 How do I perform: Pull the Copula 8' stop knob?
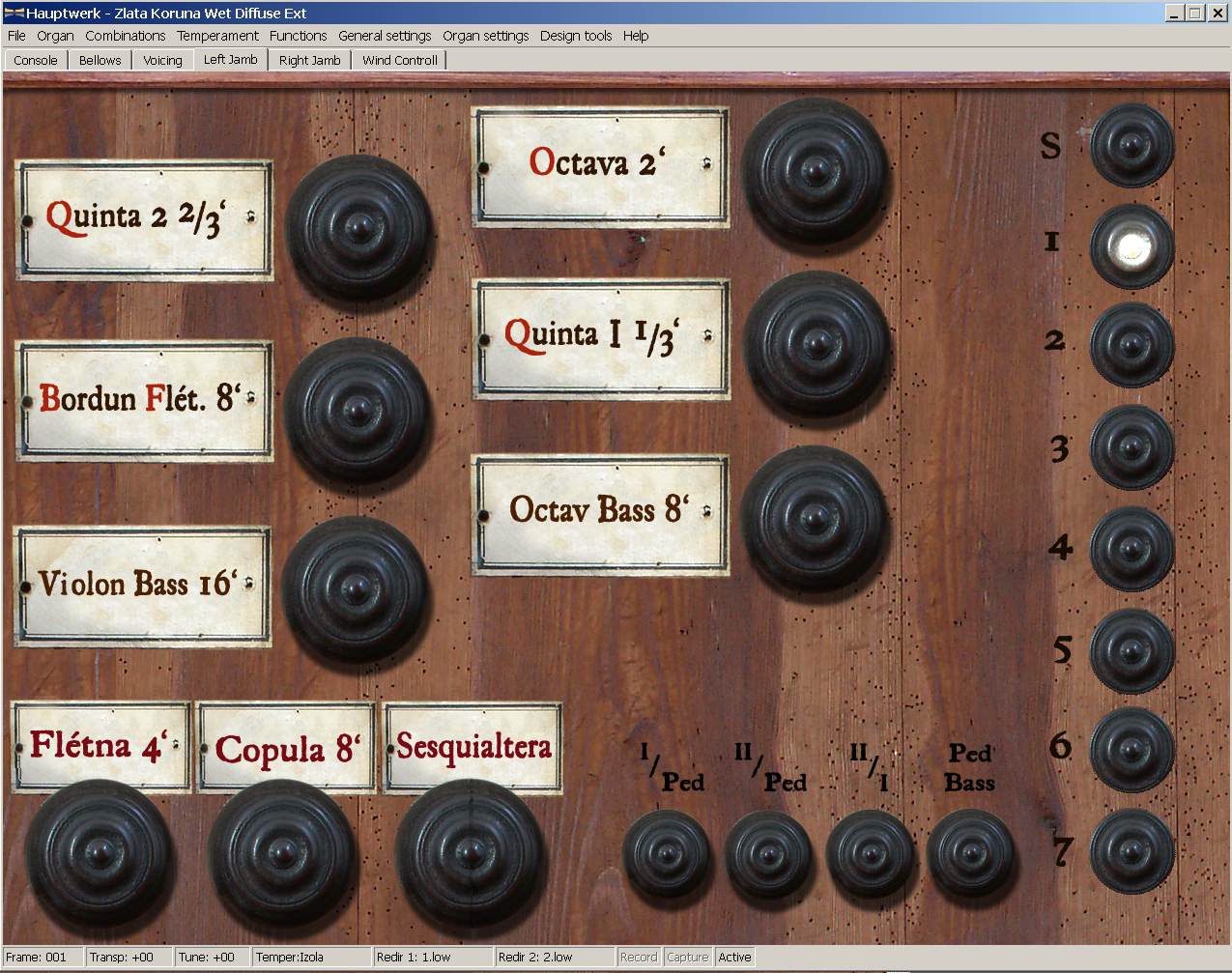282,853
